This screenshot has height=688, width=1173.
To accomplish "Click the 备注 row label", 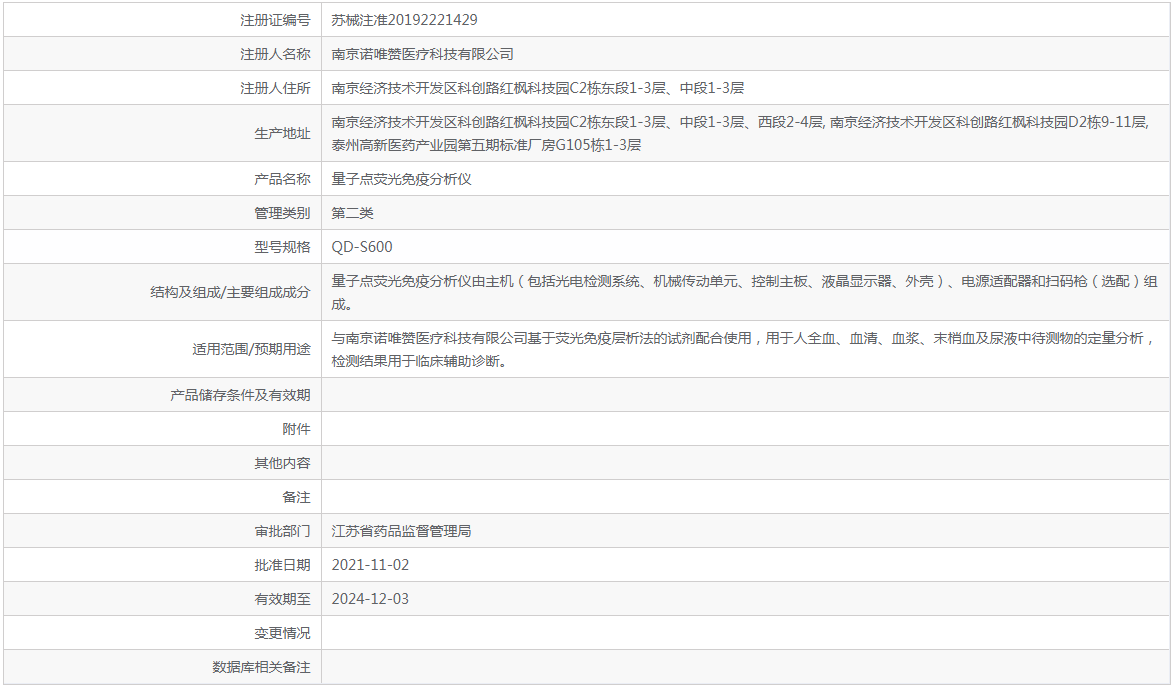I will point(296,497).
